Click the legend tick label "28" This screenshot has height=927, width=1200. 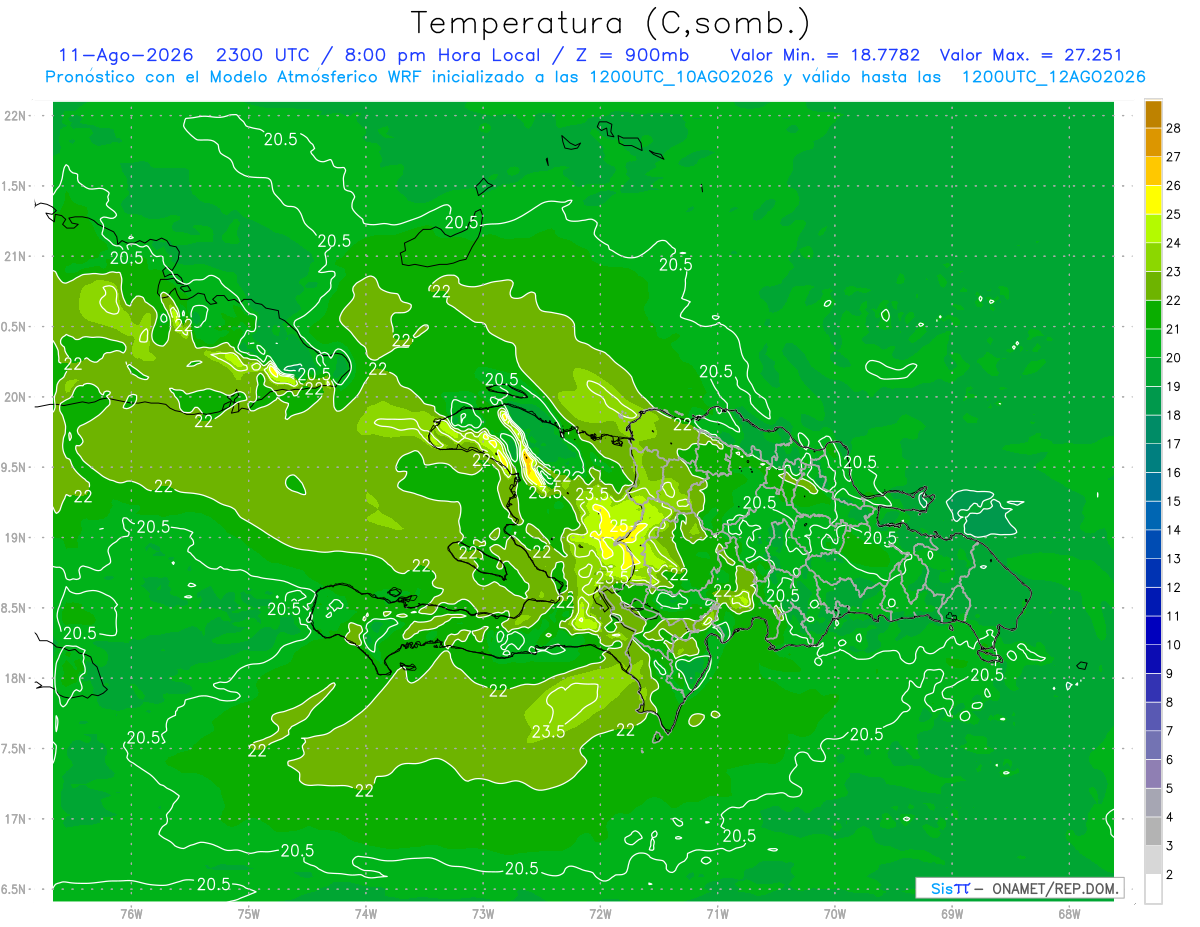click(x=1173, y=128)
